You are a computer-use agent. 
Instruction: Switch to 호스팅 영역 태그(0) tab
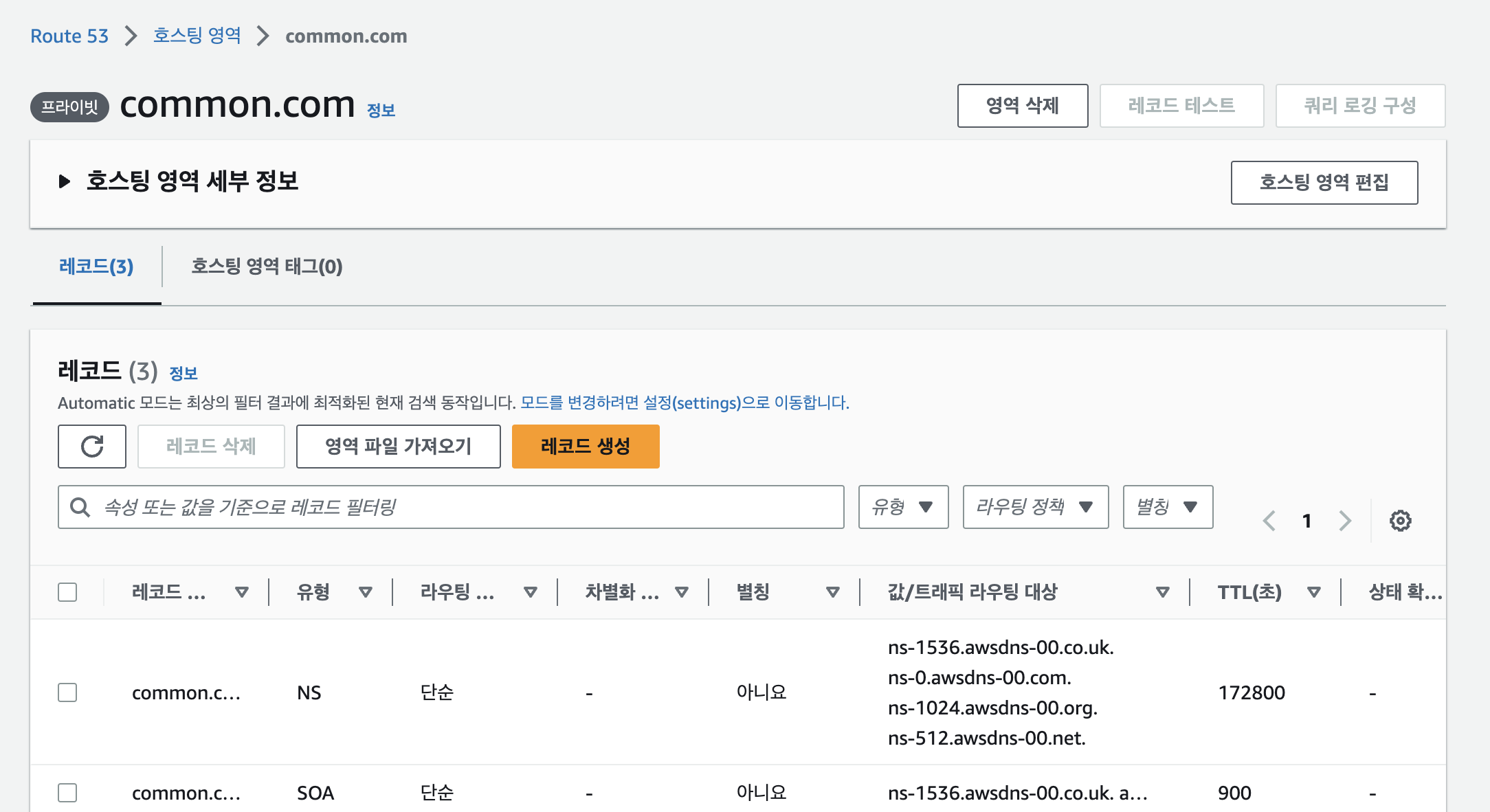(x=267, y=267)
